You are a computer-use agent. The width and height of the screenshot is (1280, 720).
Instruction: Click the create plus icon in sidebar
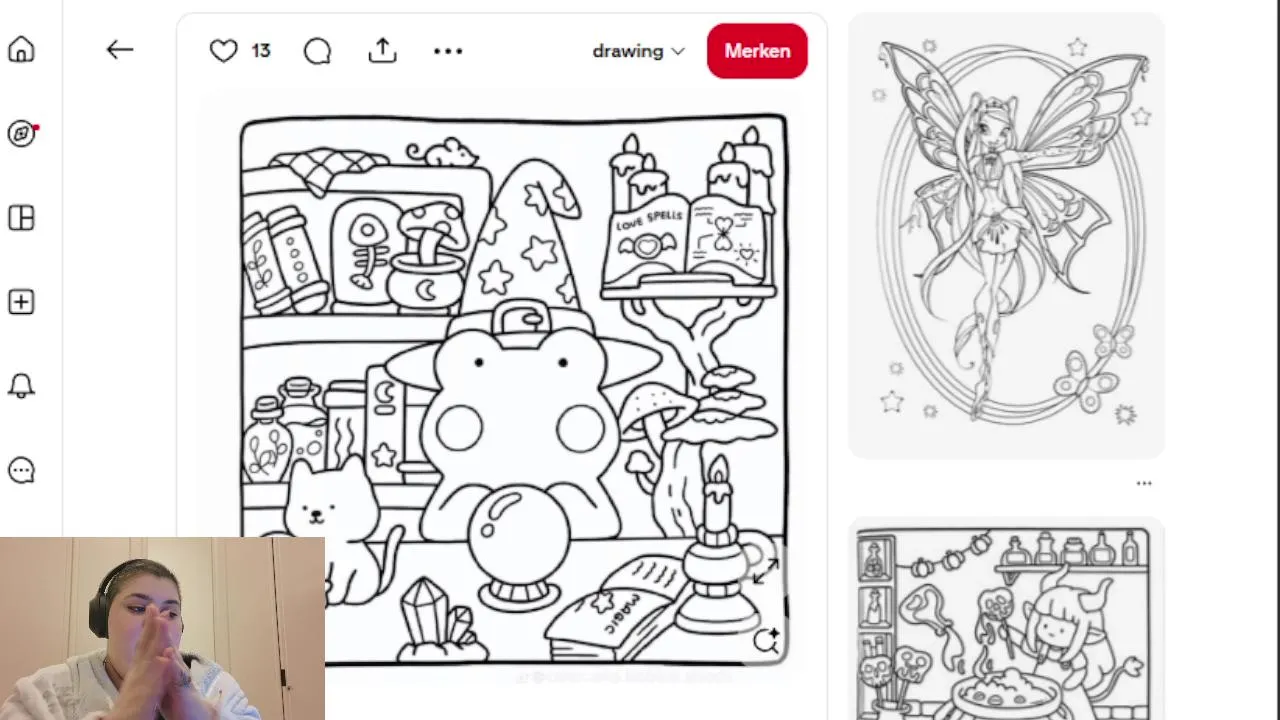[x=21, y=302]
